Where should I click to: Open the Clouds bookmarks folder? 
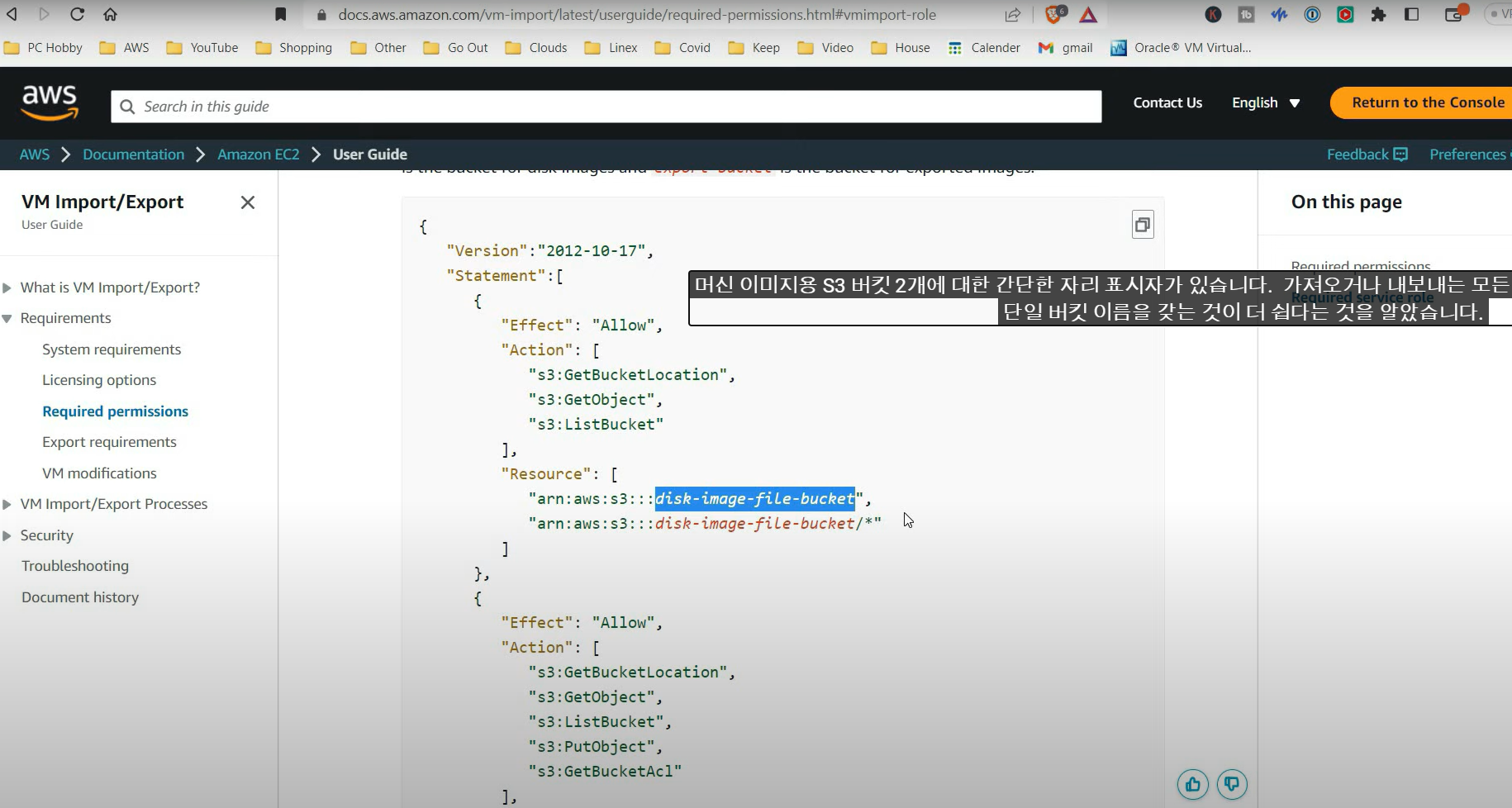coord(536,48)
